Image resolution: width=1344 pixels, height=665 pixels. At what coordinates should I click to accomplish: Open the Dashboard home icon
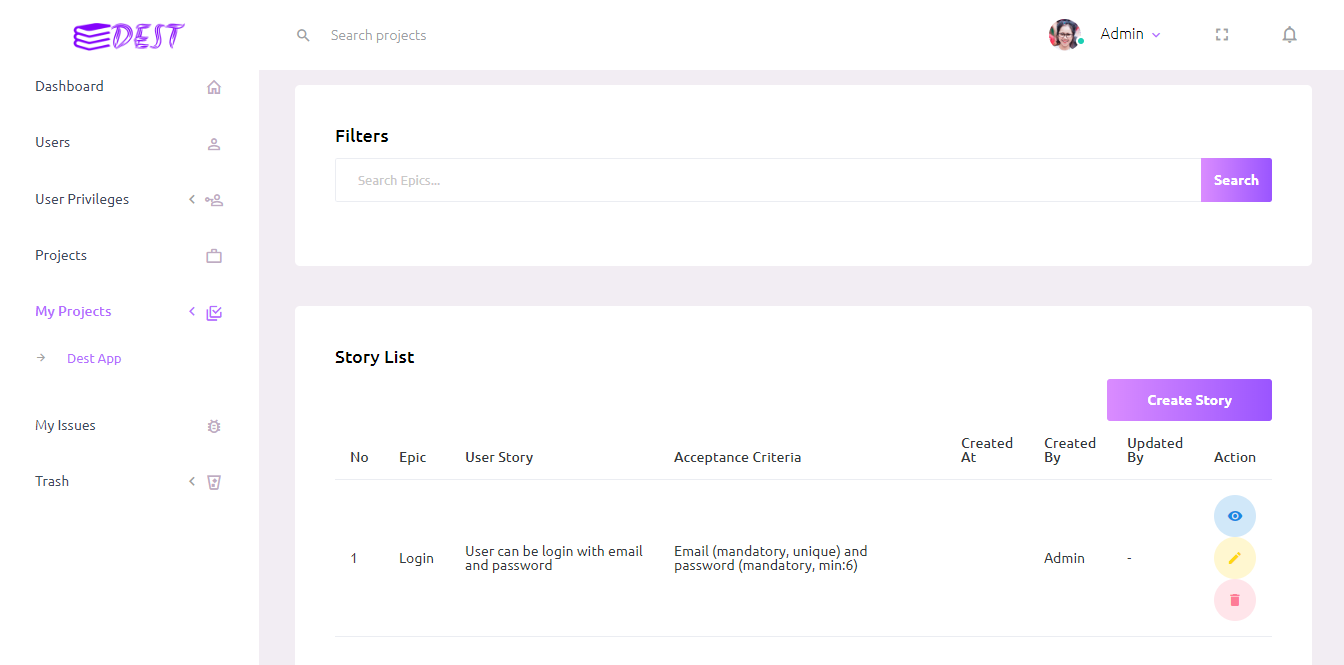click(x=213, y=87)
